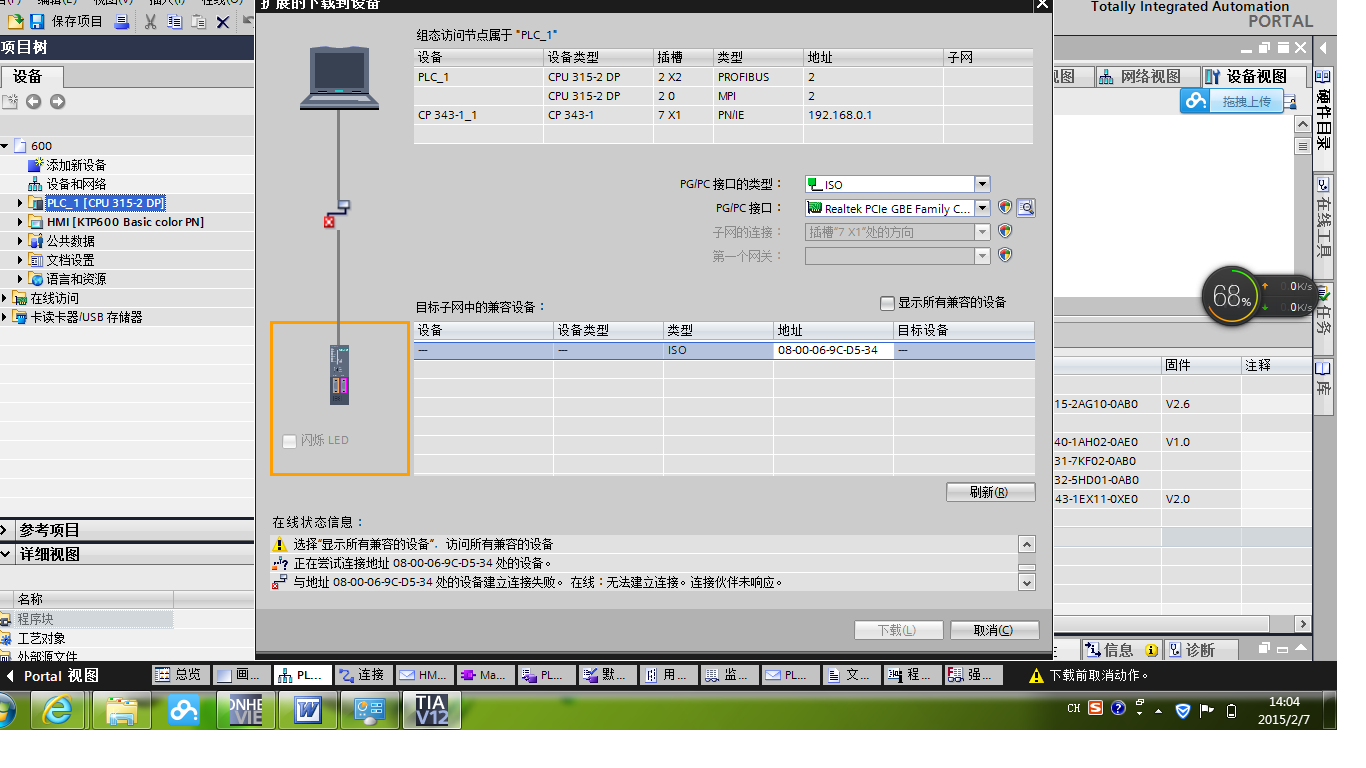The width and height of the screenshot is (1366, 768).
Task: Expand the 文档设置 node
Action: [x=20, y=260]
